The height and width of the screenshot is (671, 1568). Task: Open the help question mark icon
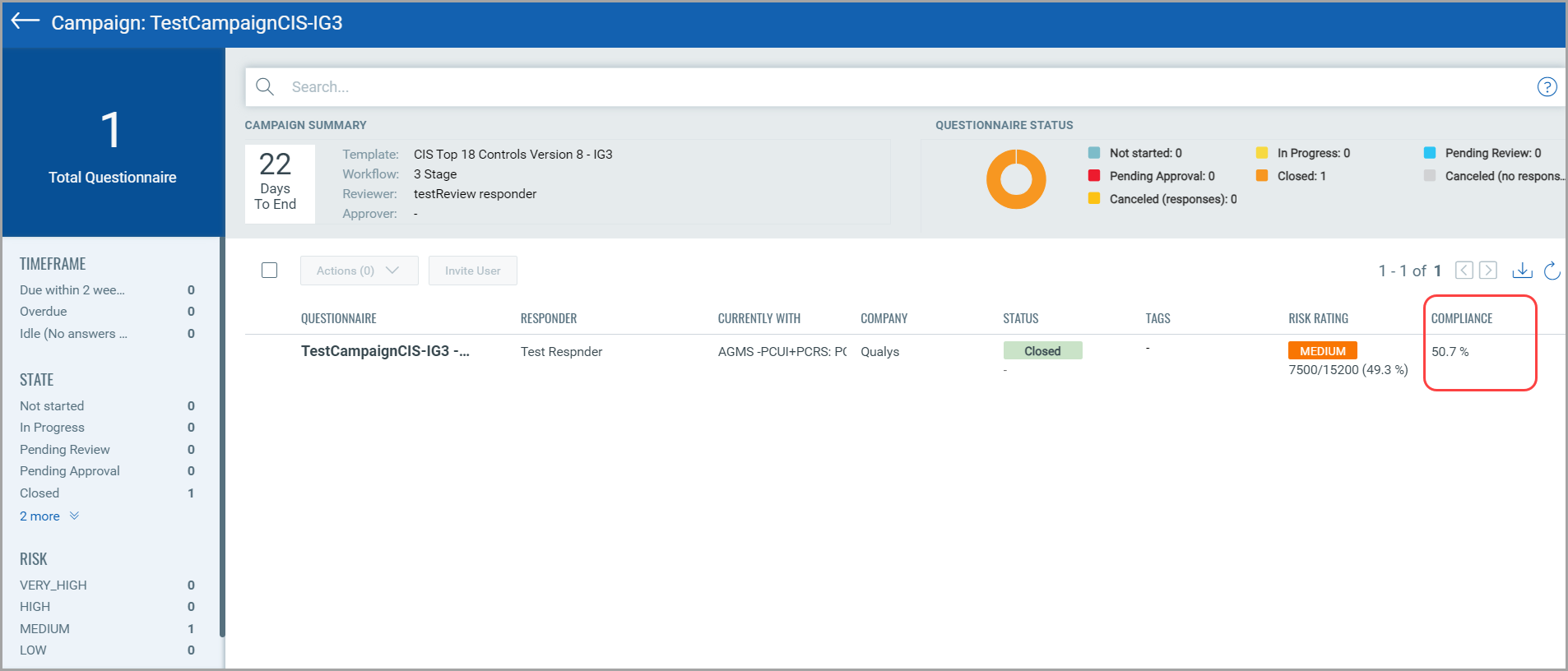[x=1547, y=86]
